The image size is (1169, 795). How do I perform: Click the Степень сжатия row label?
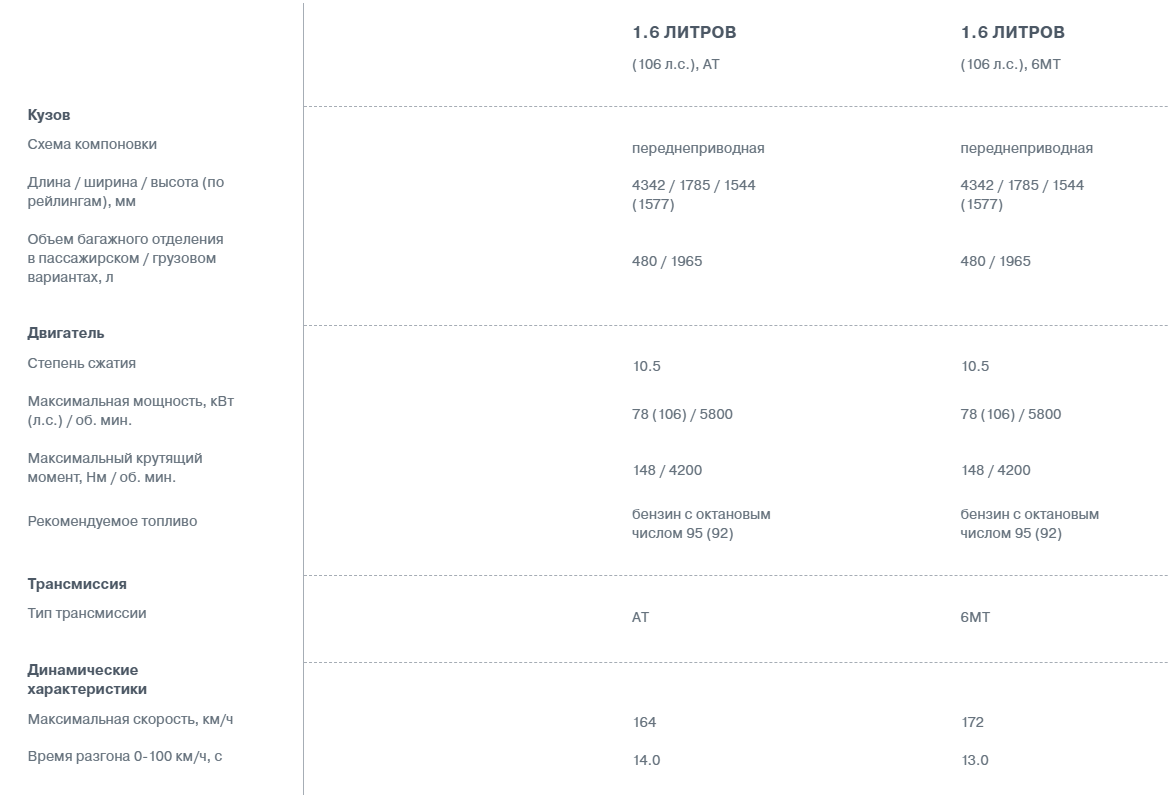click(x=82, y=363)
